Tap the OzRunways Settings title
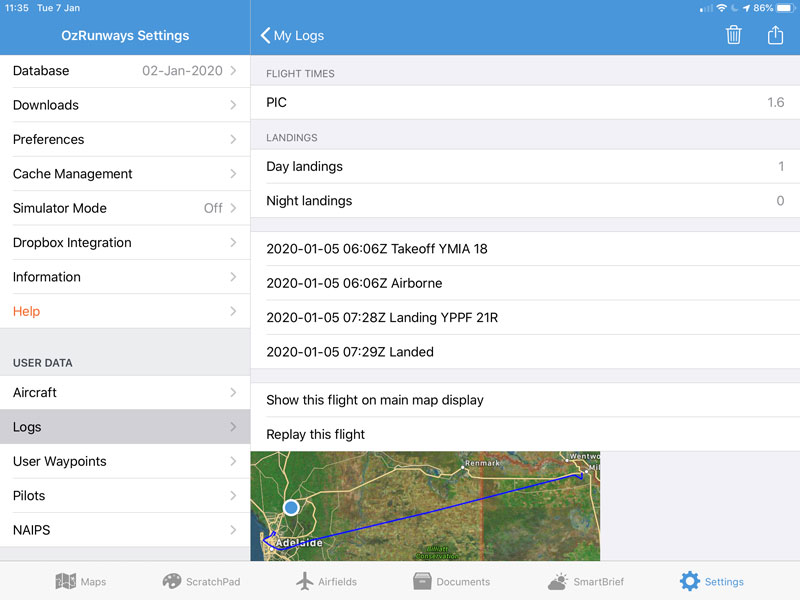This screenshot has width=800, height=600. [125, 35]
